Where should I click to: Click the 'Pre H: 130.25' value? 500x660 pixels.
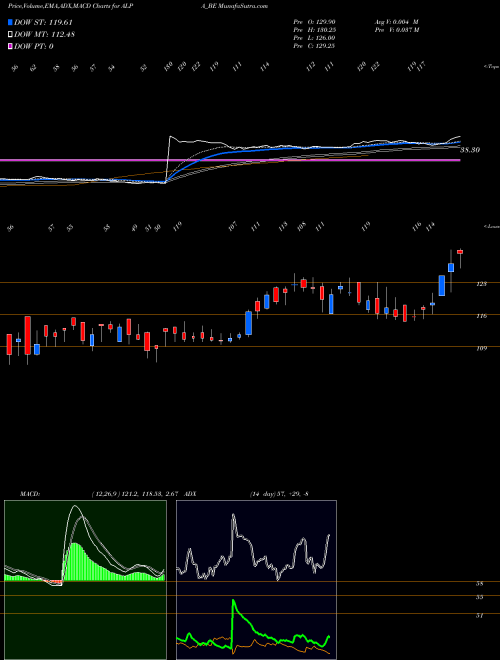[314, 30]
